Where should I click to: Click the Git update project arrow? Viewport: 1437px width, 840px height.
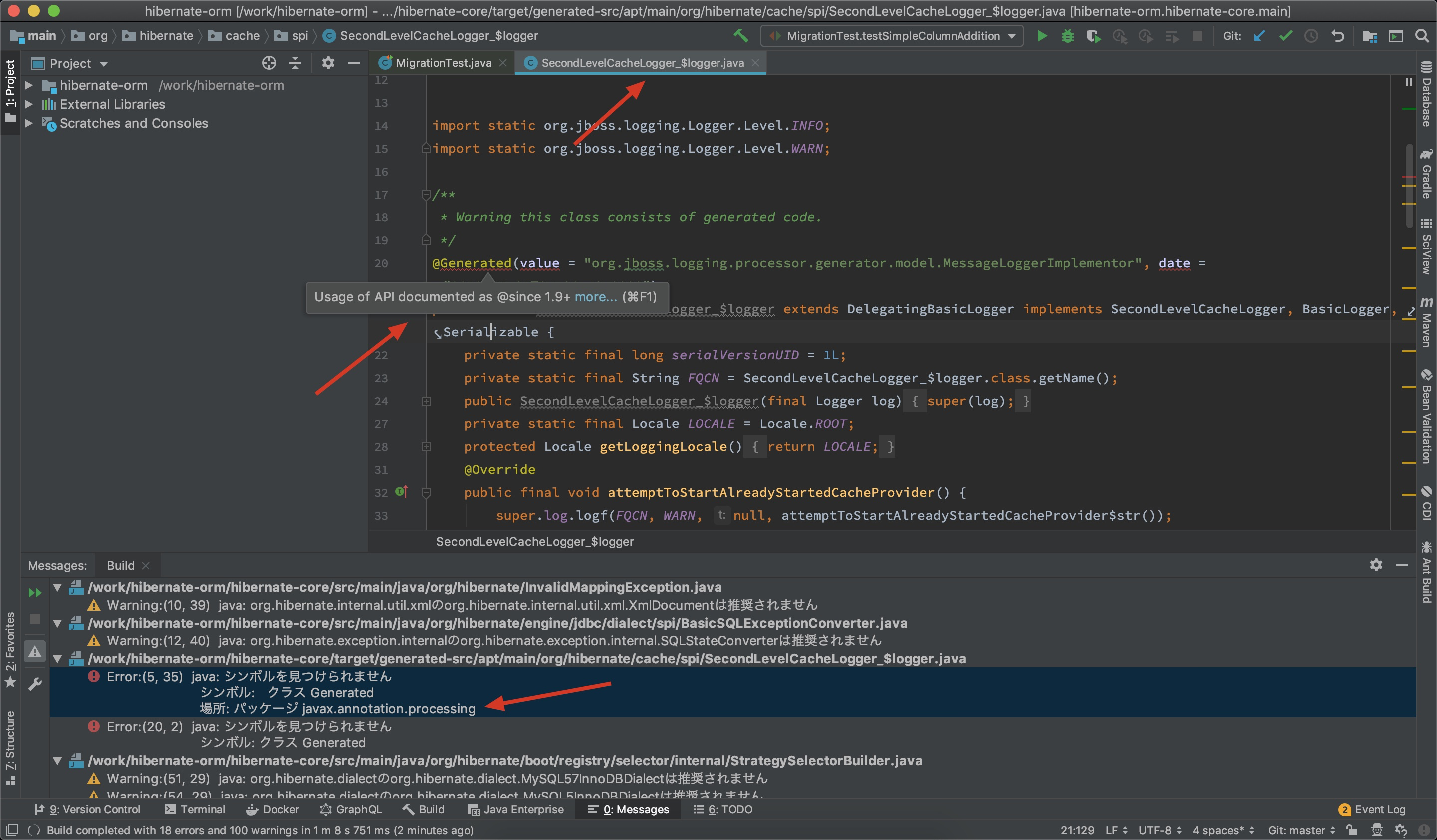1260,36
